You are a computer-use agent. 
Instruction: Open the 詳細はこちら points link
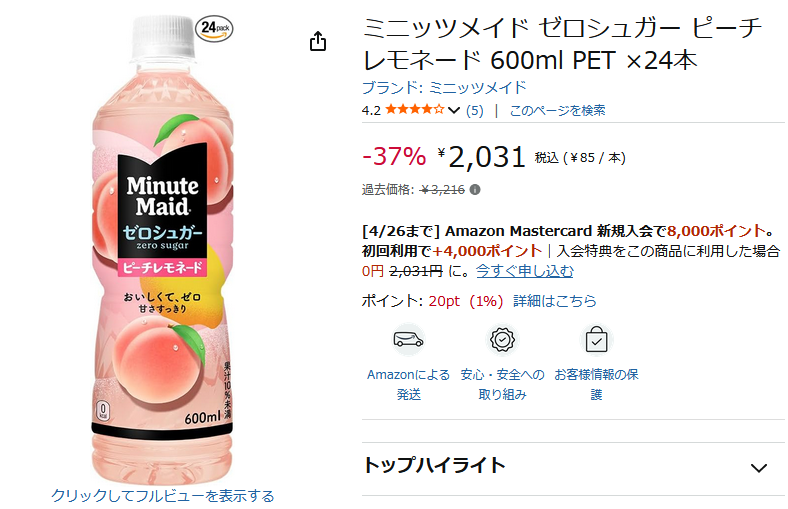(x=555, y=300)
